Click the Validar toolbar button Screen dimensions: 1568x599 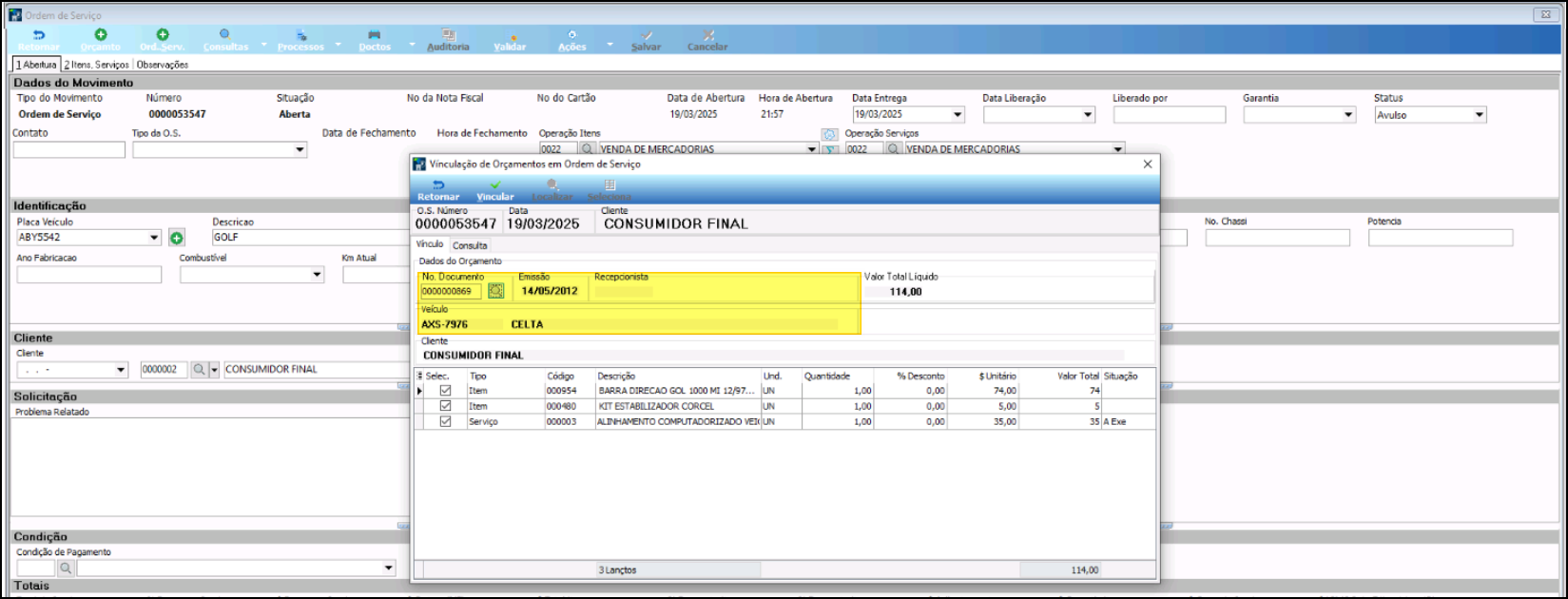click(x=510, y=40)
